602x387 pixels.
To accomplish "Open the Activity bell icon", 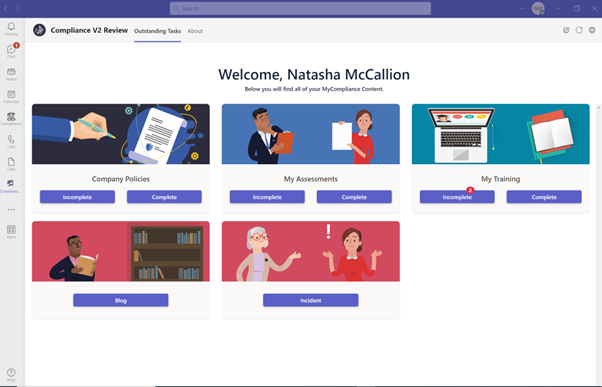I will tap(11, 28).
